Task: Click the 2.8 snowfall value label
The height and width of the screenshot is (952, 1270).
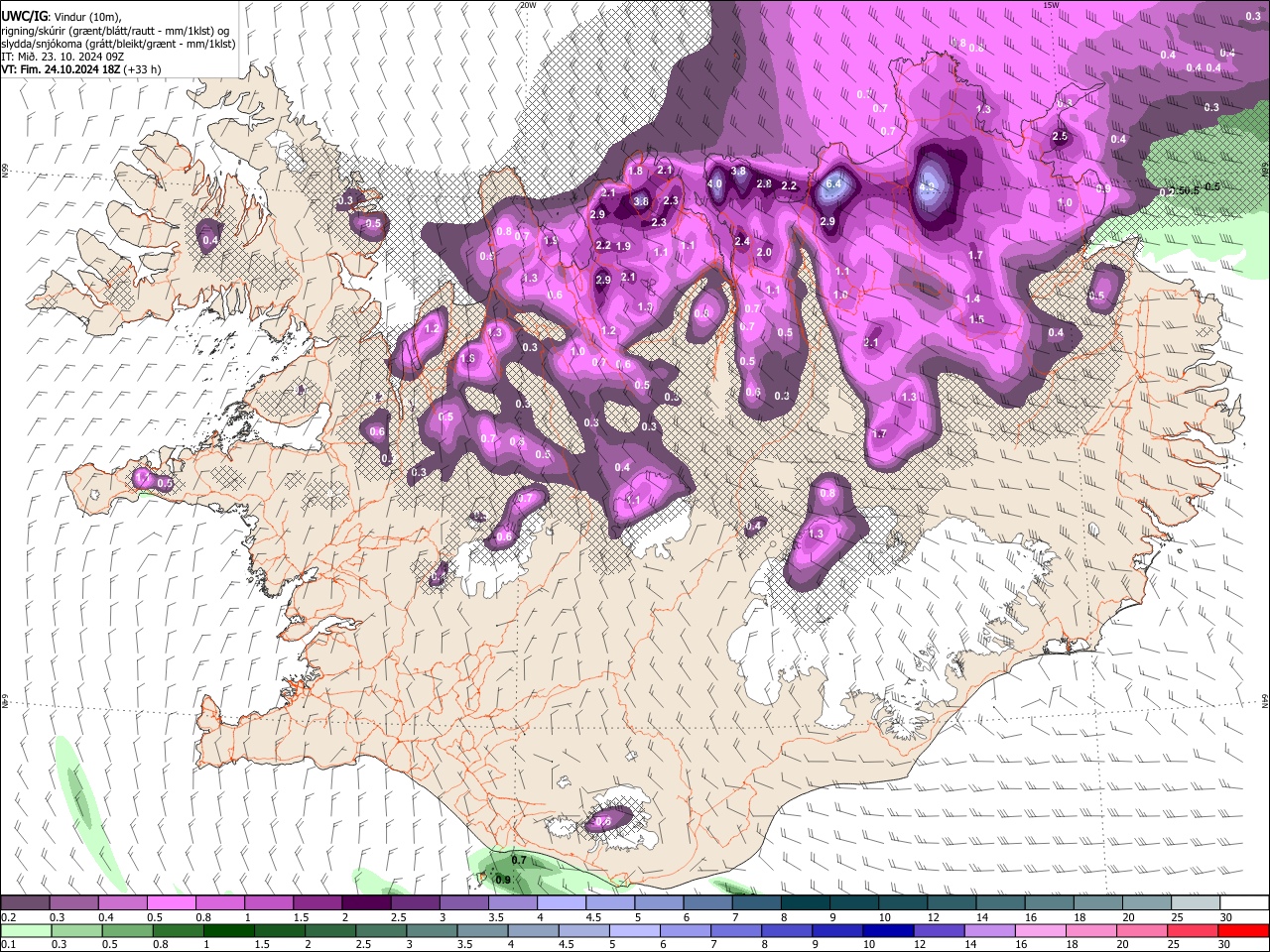Action: [x=764, y=183]
